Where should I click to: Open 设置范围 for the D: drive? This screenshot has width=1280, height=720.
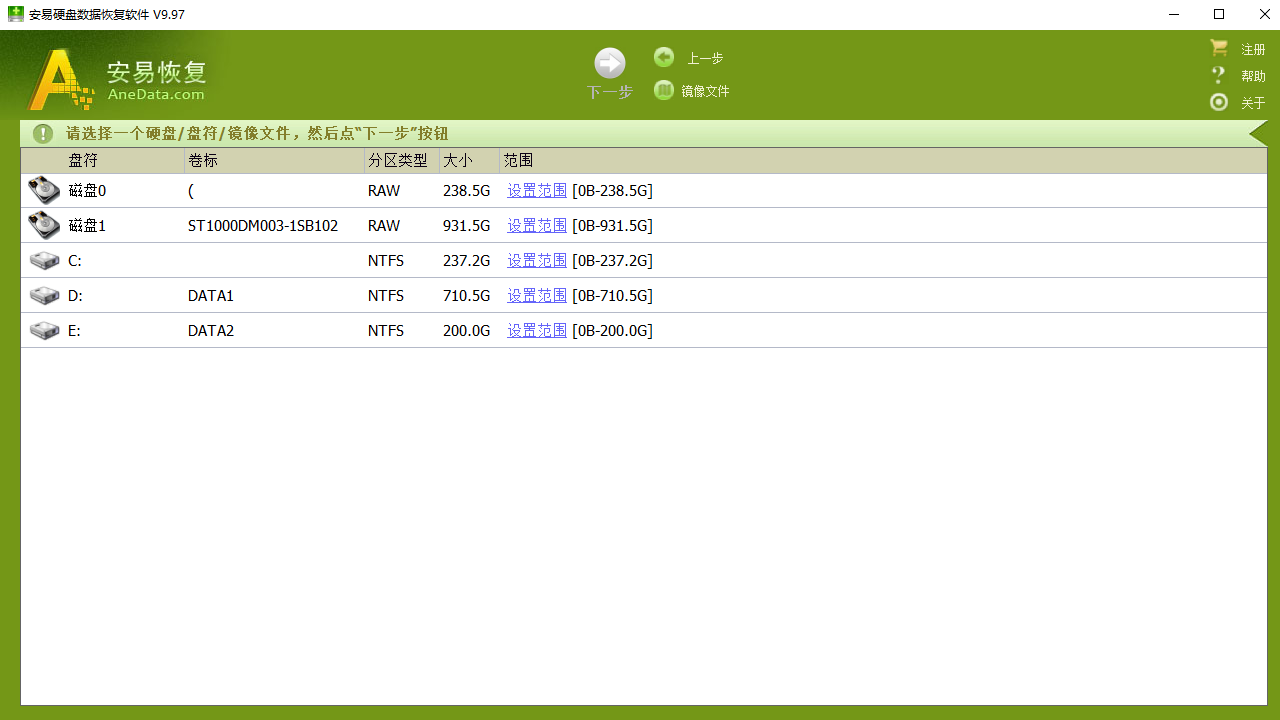[536, 295]
